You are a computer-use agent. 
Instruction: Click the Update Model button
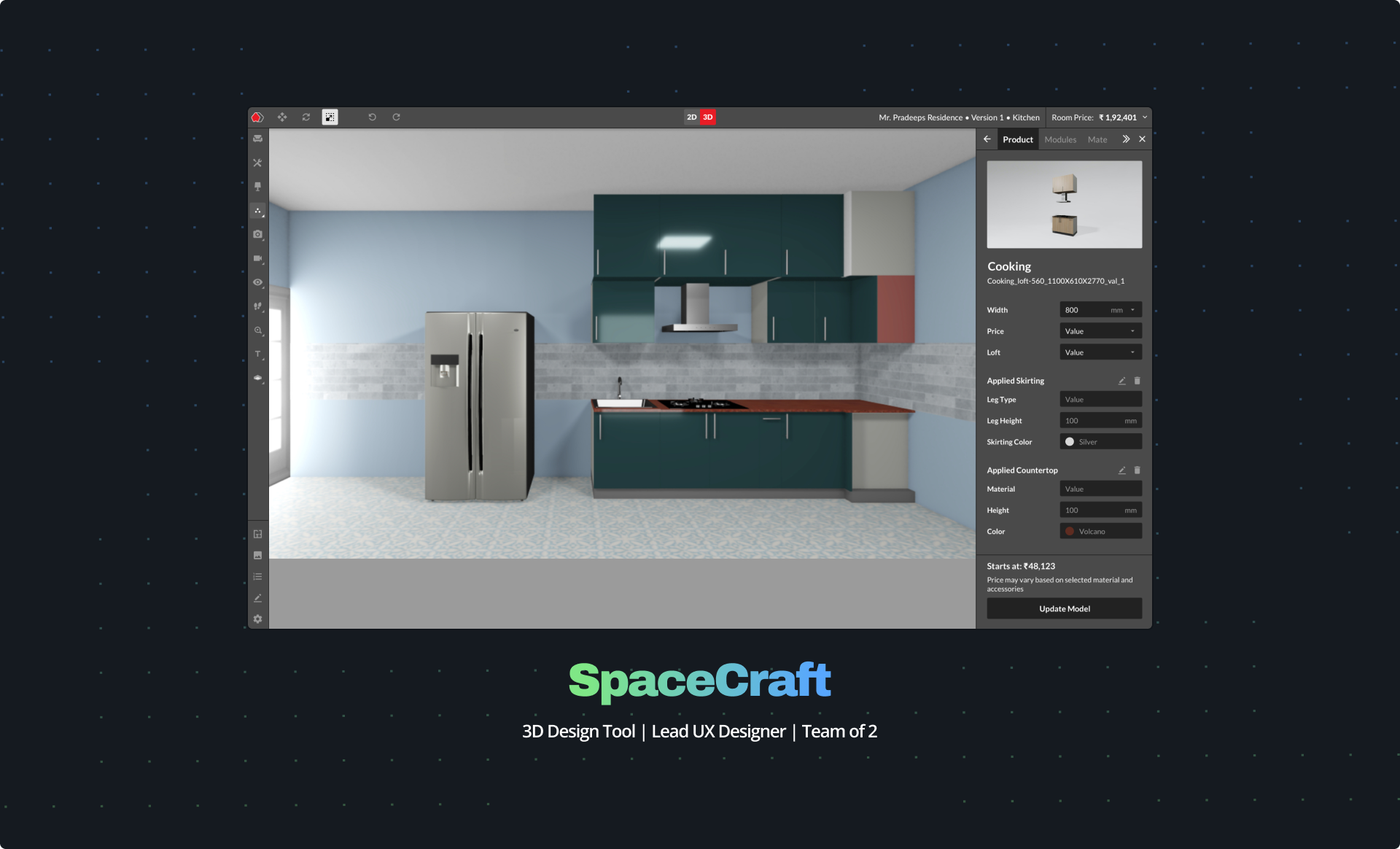tap(1064, 608)
